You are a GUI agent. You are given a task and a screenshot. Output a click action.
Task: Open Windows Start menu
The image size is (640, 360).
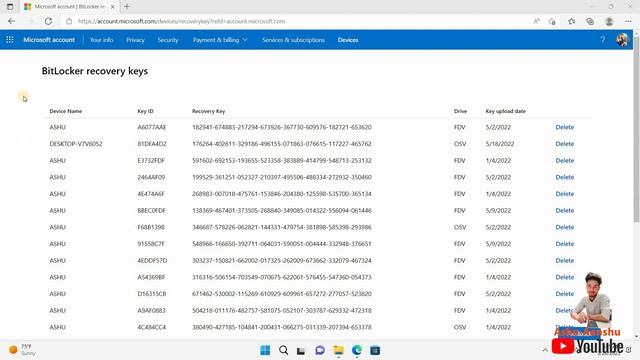pos(265,350)
